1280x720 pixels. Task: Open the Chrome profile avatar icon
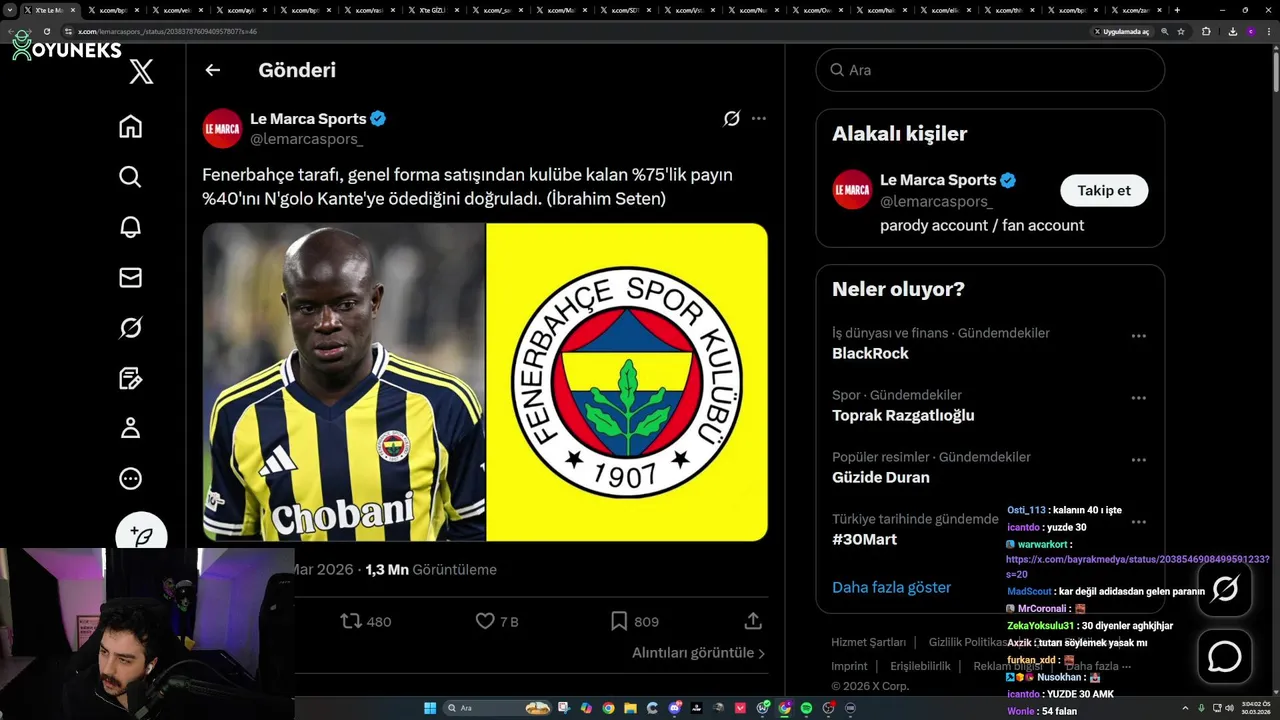[x=1251, y=31]
